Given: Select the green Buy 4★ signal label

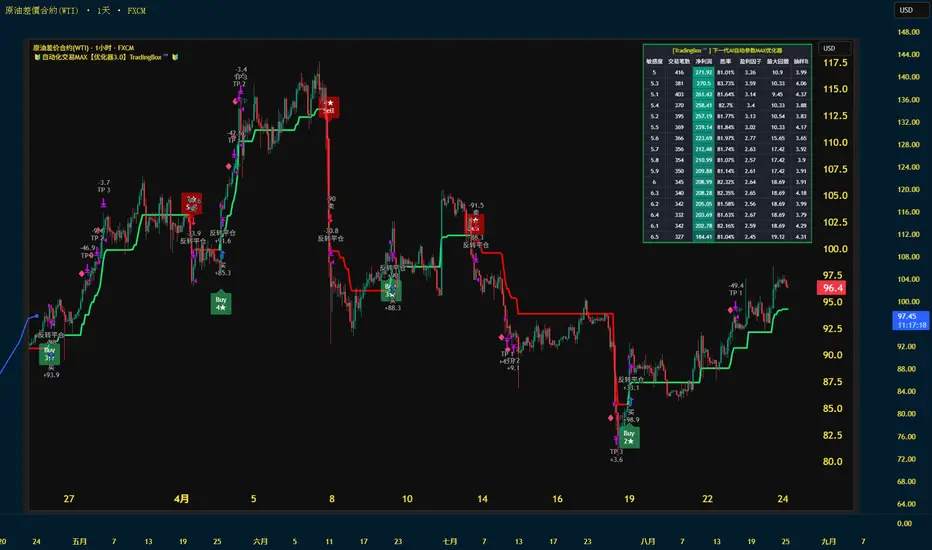Looking at the screenshot, I should click(221, 303).
